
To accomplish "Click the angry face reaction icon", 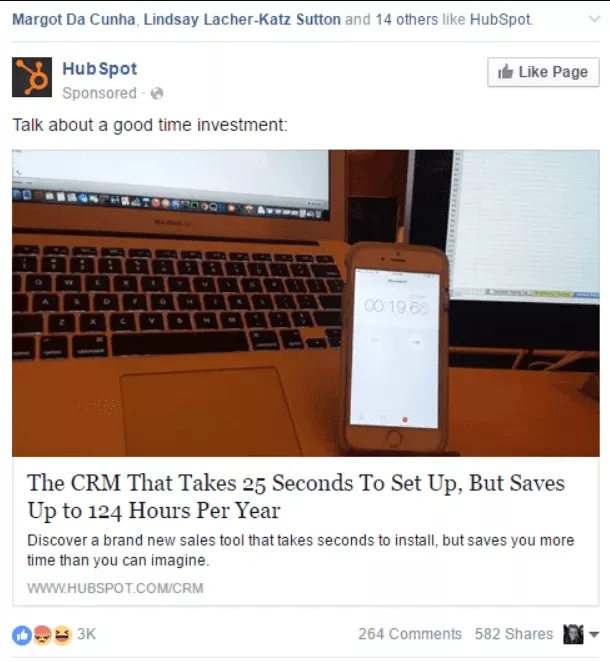I will [x=42, y=635].
